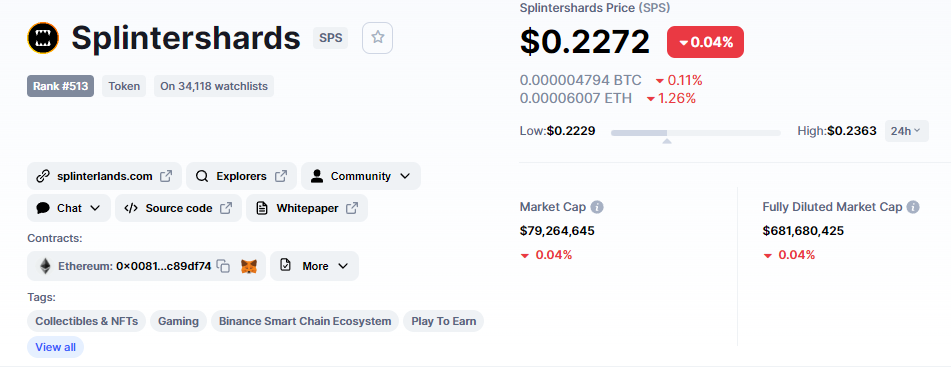Copy the Ethereum contract address

click(x=224, y=266)
